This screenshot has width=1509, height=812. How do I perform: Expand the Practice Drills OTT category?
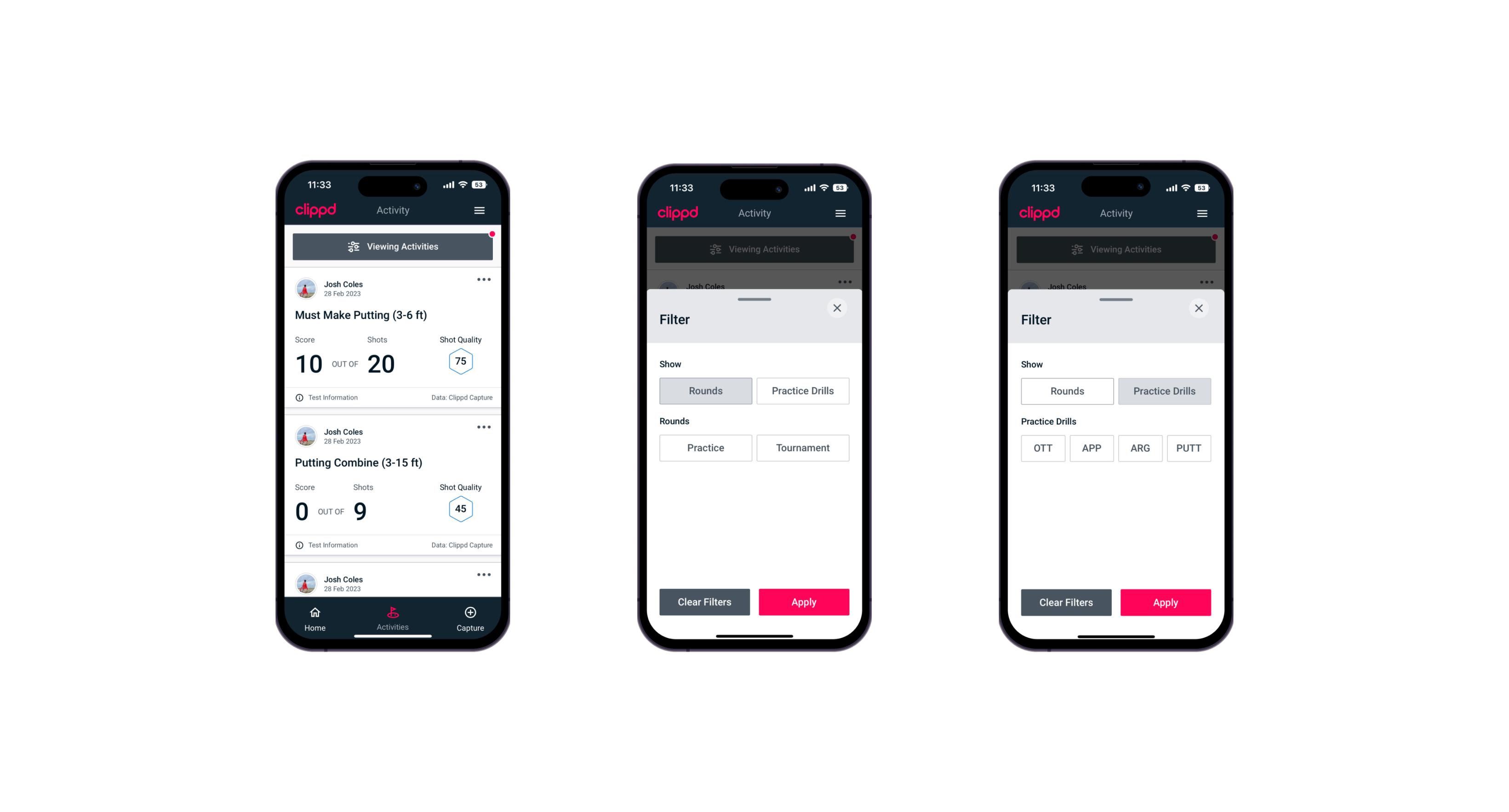point(1043,448)
